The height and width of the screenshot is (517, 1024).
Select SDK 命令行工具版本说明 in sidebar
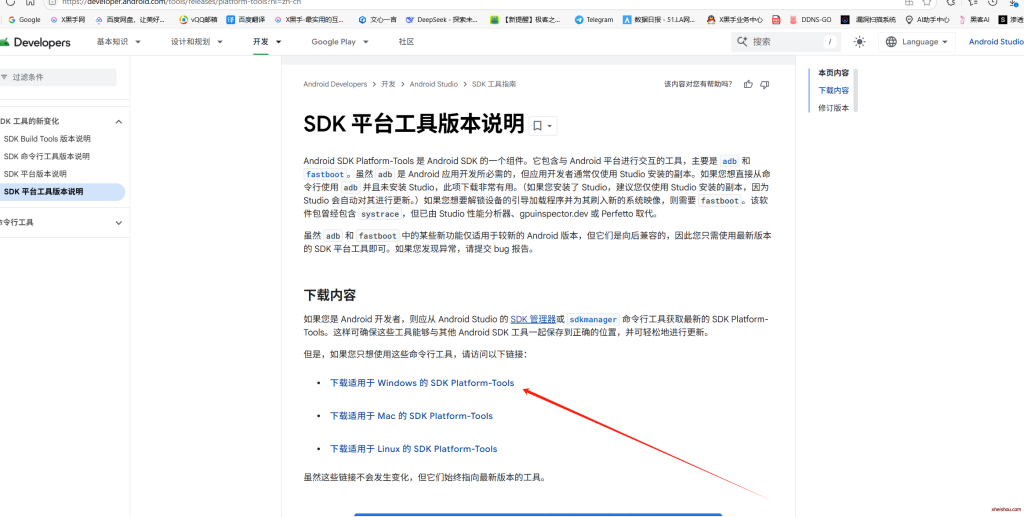click(46, 157)
